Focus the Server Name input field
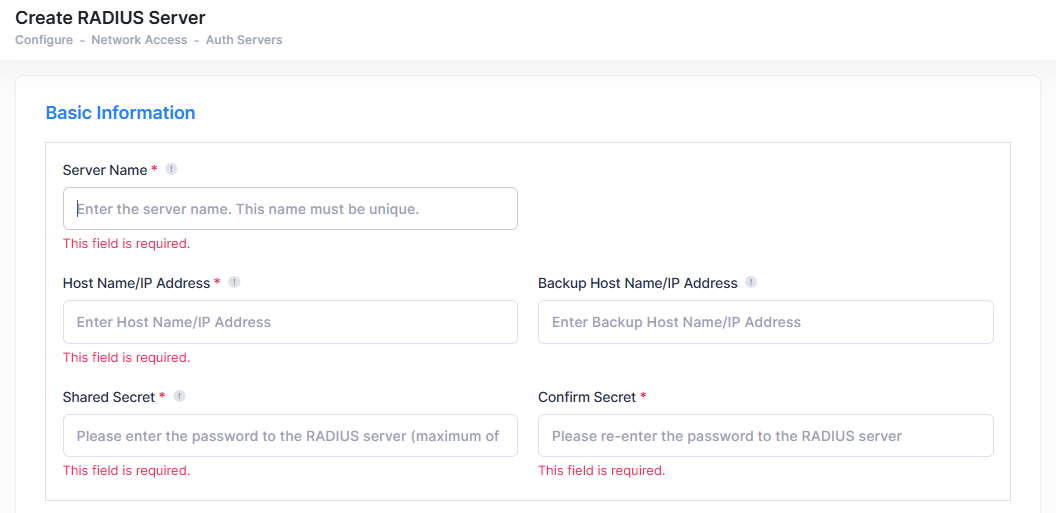This screenshot has width=1056, height=513. coord(290,209)
